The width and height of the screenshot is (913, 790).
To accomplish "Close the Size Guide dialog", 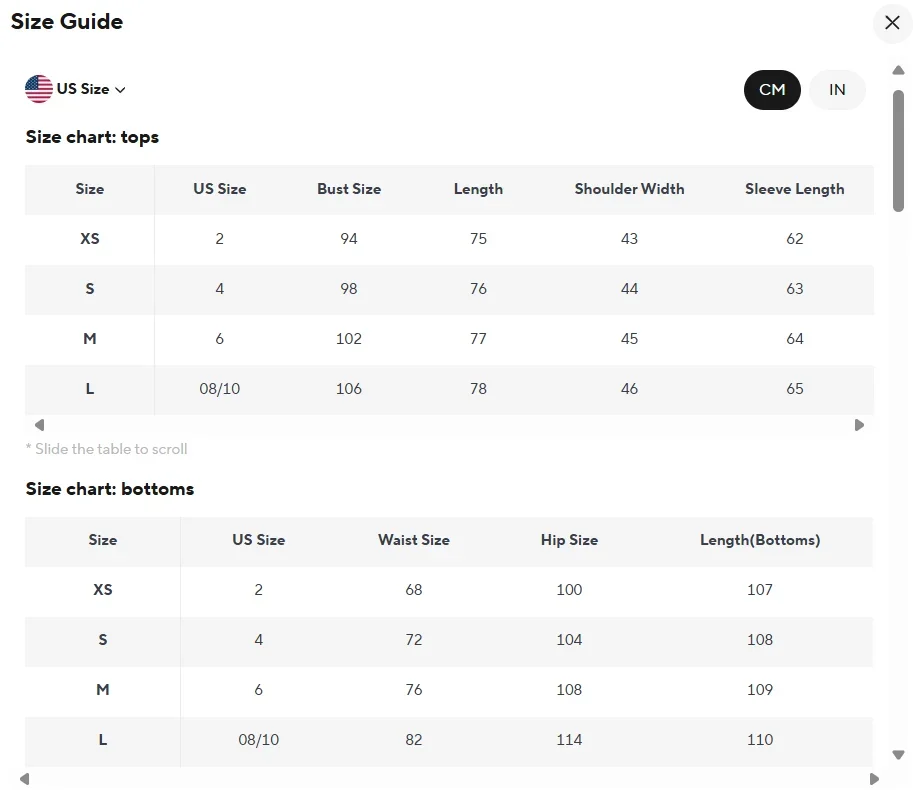I will [892, 23].
